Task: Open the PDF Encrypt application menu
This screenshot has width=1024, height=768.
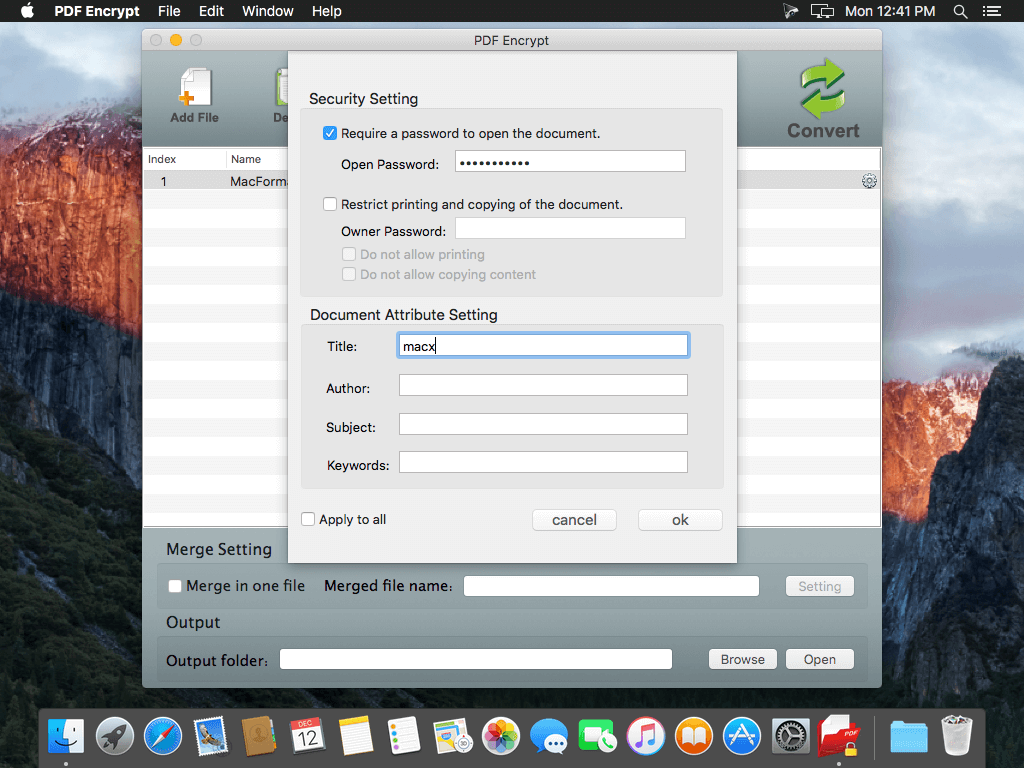Action: tap(97, 11)
